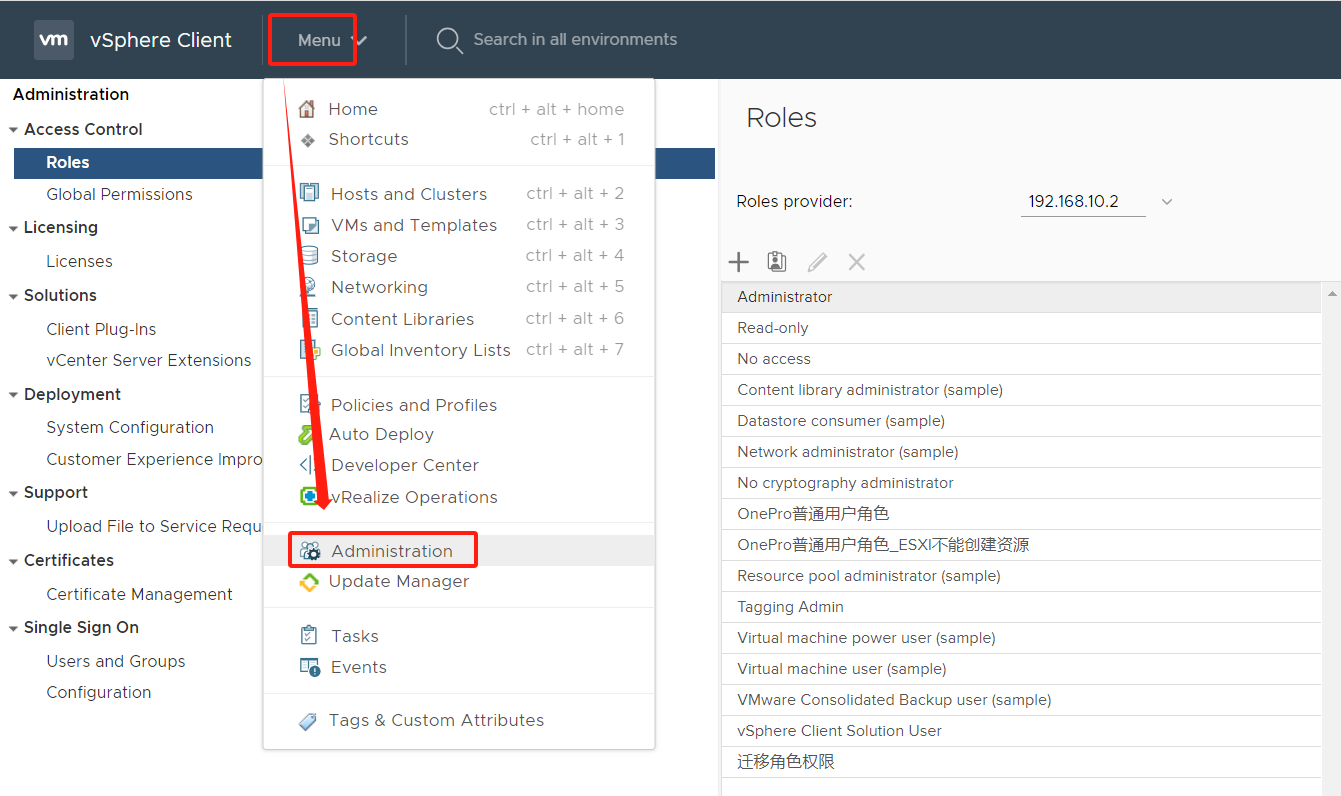Select the 迁移角色权限 role row

1021,762
